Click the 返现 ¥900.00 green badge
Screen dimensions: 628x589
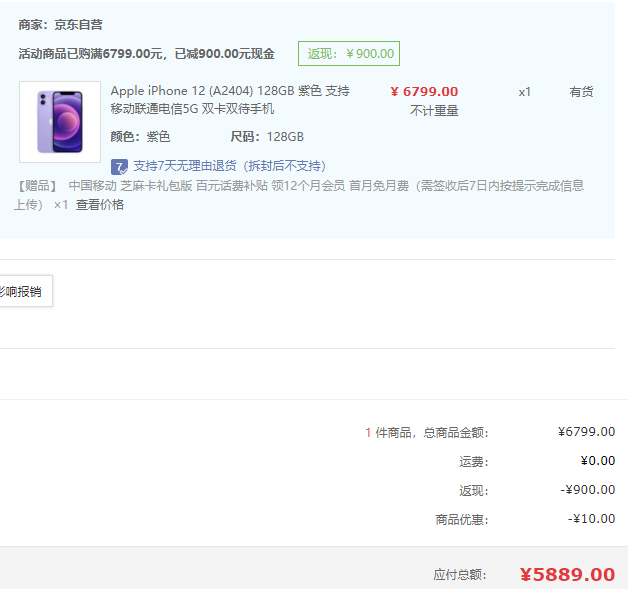tap(349, 53)
